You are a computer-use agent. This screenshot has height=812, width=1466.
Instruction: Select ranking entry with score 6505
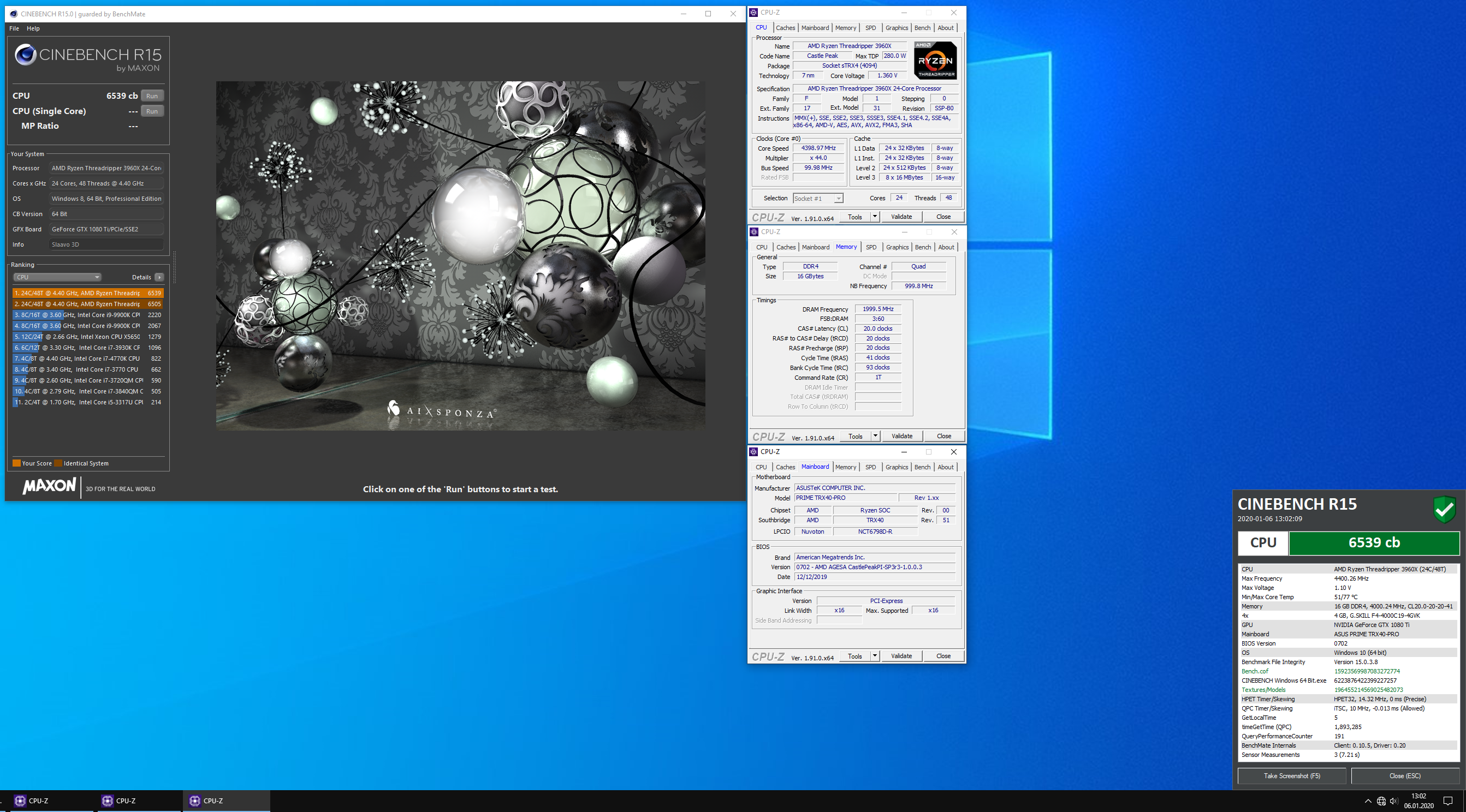[88, 304]
